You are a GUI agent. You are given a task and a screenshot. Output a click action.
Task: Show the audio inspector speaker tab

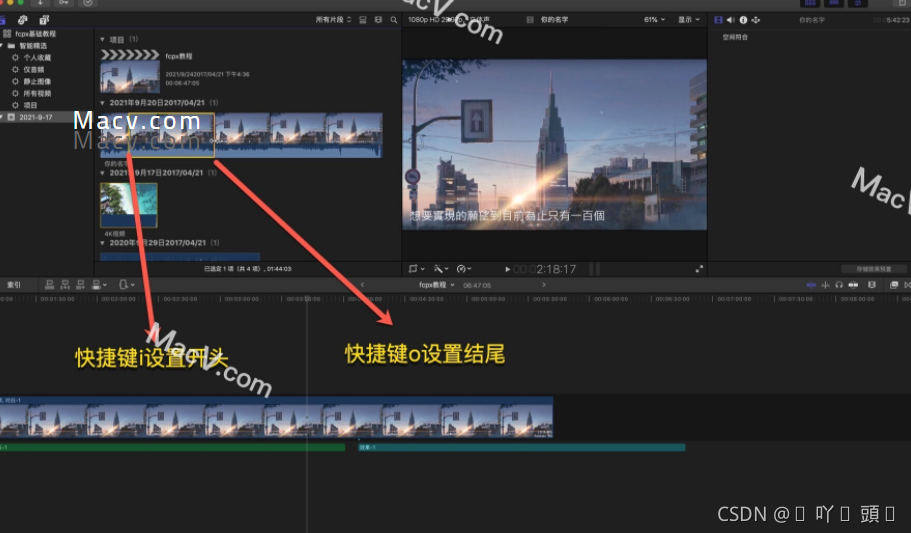coord(731,20)
